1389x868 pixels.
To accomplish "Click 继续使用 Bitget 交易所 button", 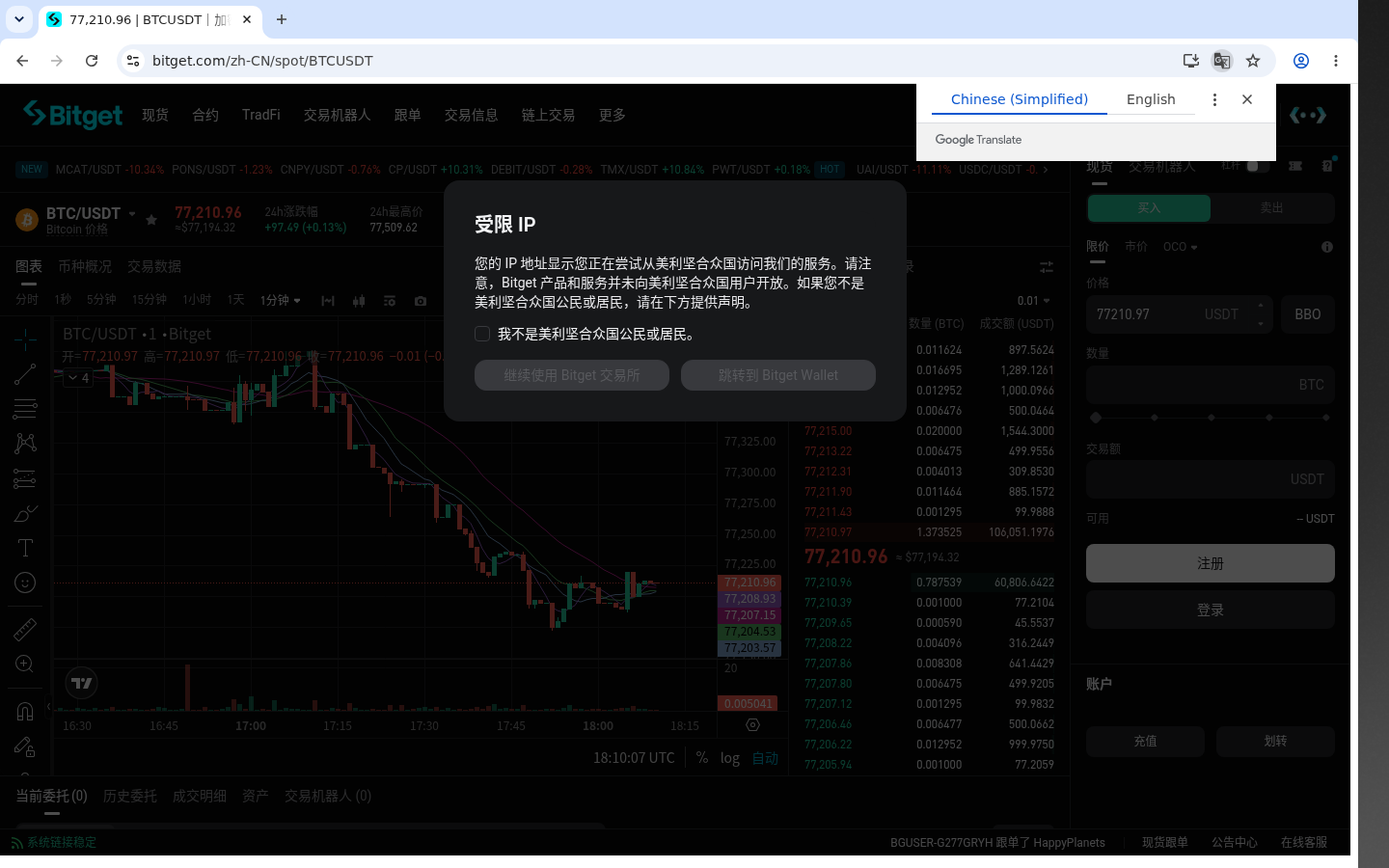I will (x=572, y=375).
